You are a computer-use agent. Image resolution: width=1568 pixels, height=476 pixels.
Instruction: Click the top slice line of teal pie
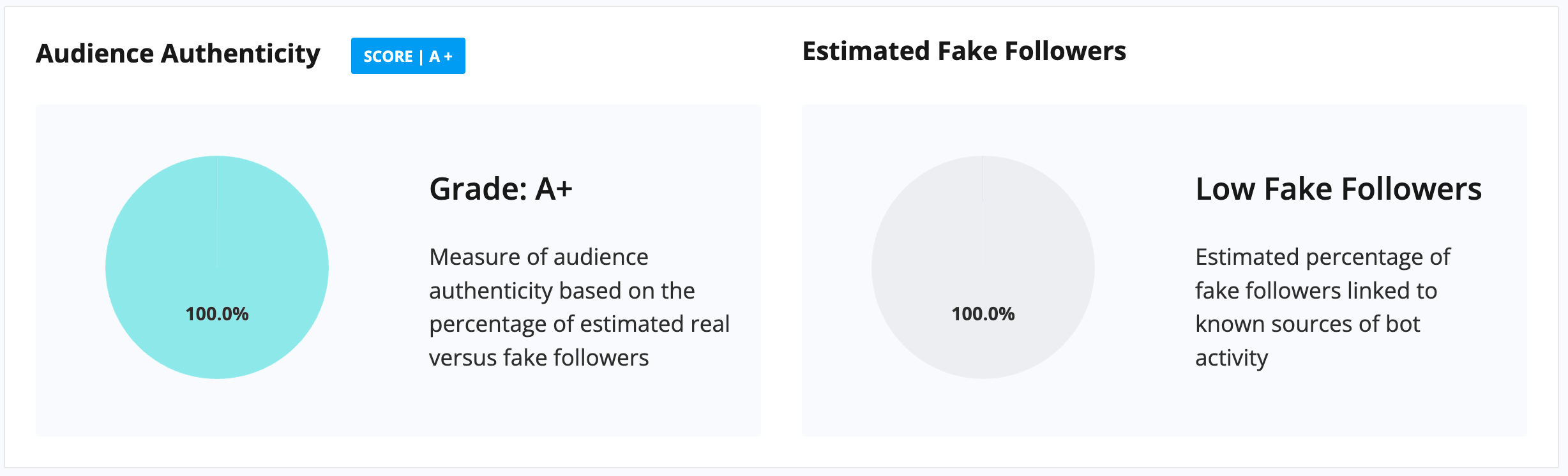point(217,211)
